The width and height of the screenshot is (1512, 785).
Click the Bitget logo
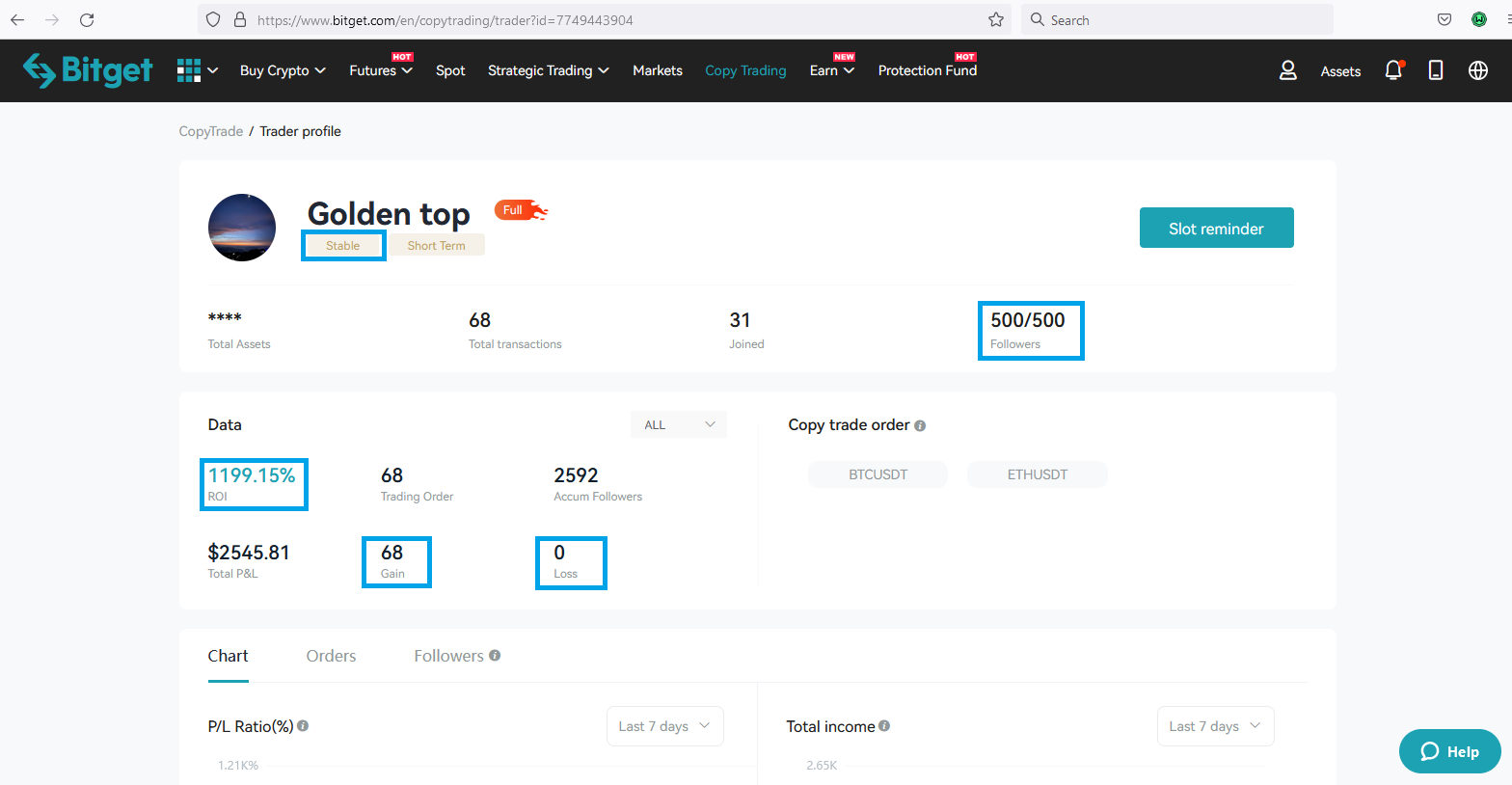coord(88,70)
